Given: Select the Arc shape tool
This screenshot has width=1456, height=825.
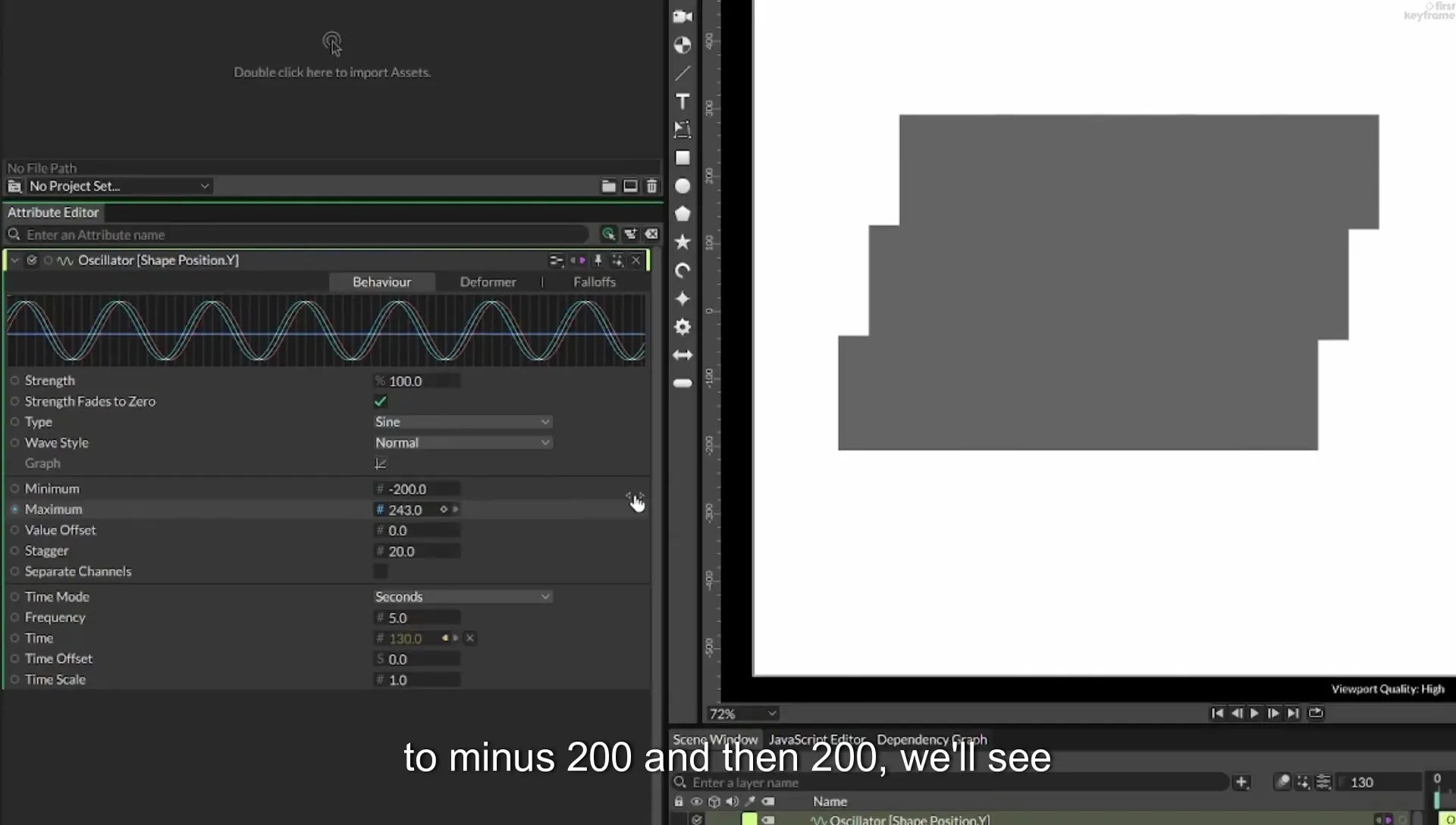Looking at the screenshot, I should [682, 271].
